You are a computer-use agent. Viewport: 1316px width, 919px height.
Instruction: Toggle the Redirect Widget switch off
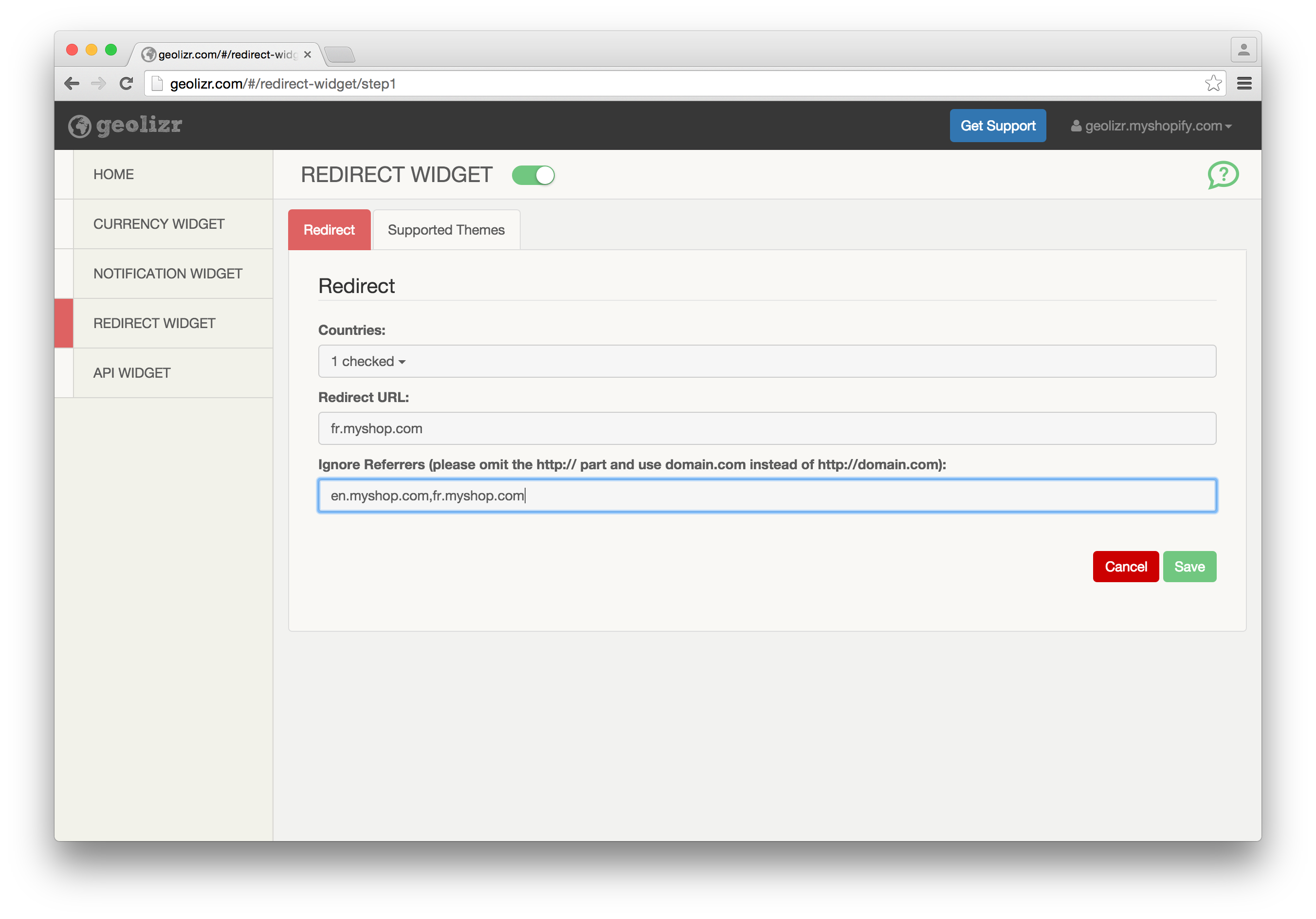pos(533,175)
